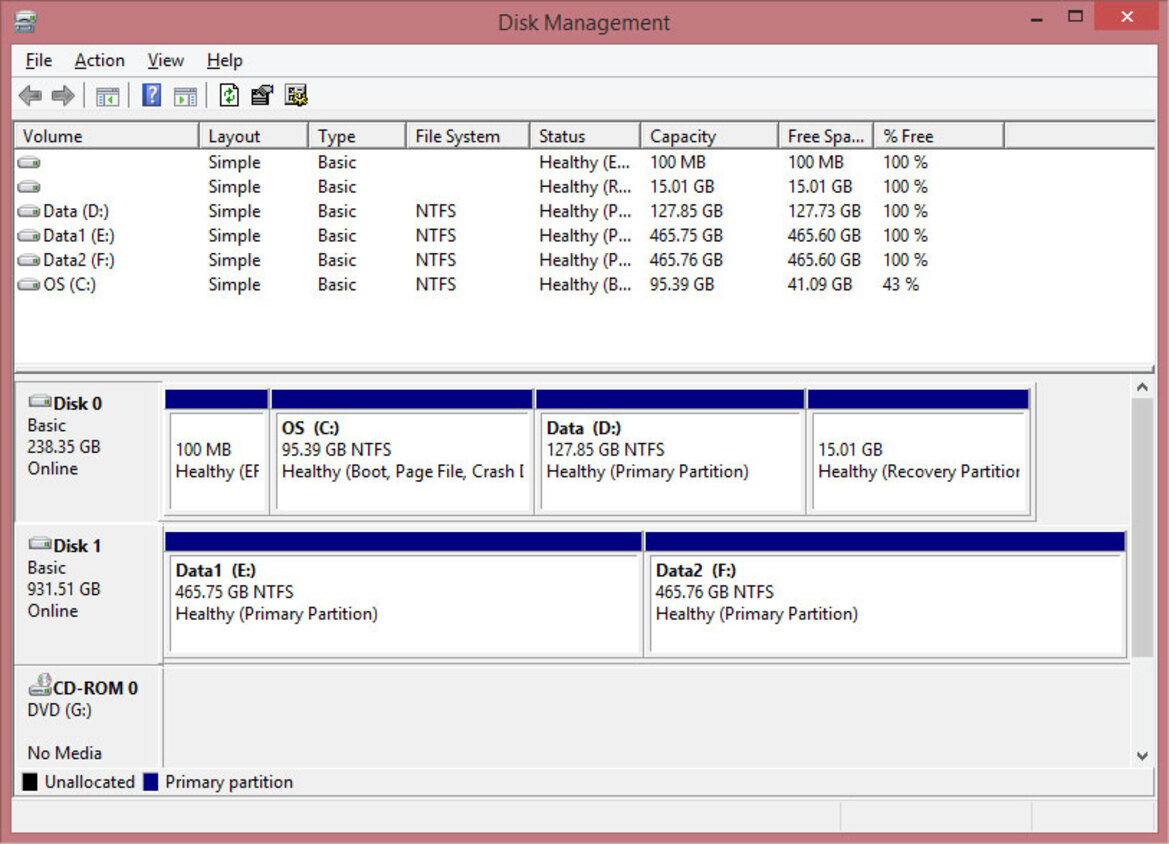
Task: Click the disk settings wizard toolbar icon
Action: point(296,95)
